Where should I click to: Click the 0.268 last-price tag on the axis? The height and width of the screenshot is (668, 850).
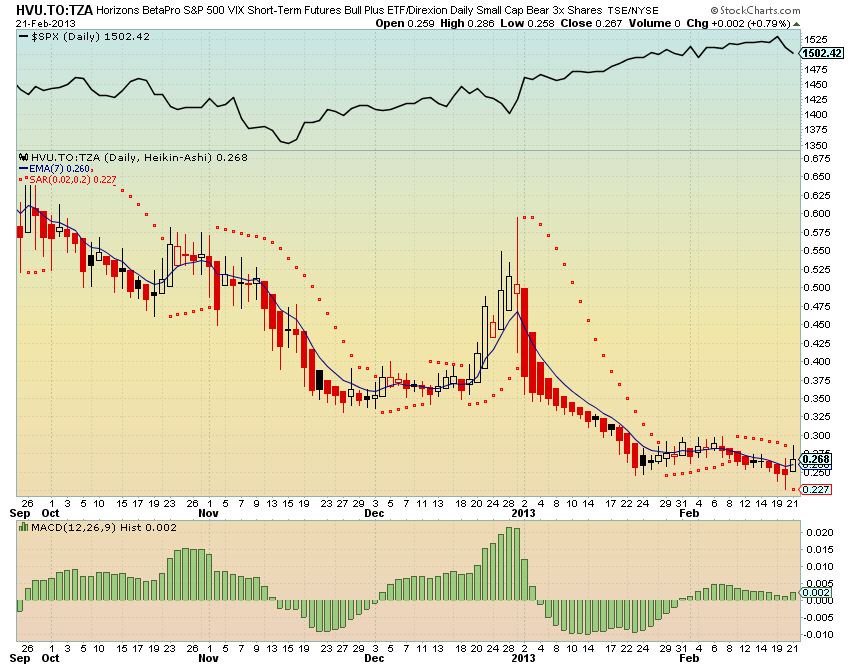(816, 459)
